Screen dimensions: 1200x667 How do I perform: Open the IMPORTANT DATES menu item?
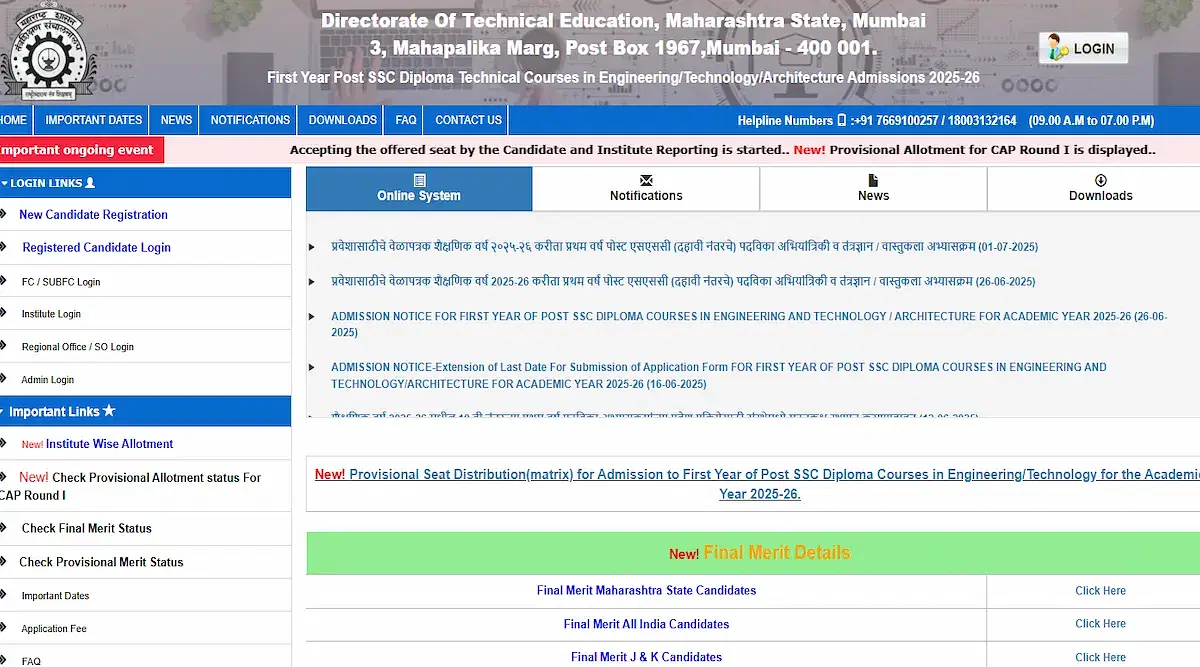(94, 120)
